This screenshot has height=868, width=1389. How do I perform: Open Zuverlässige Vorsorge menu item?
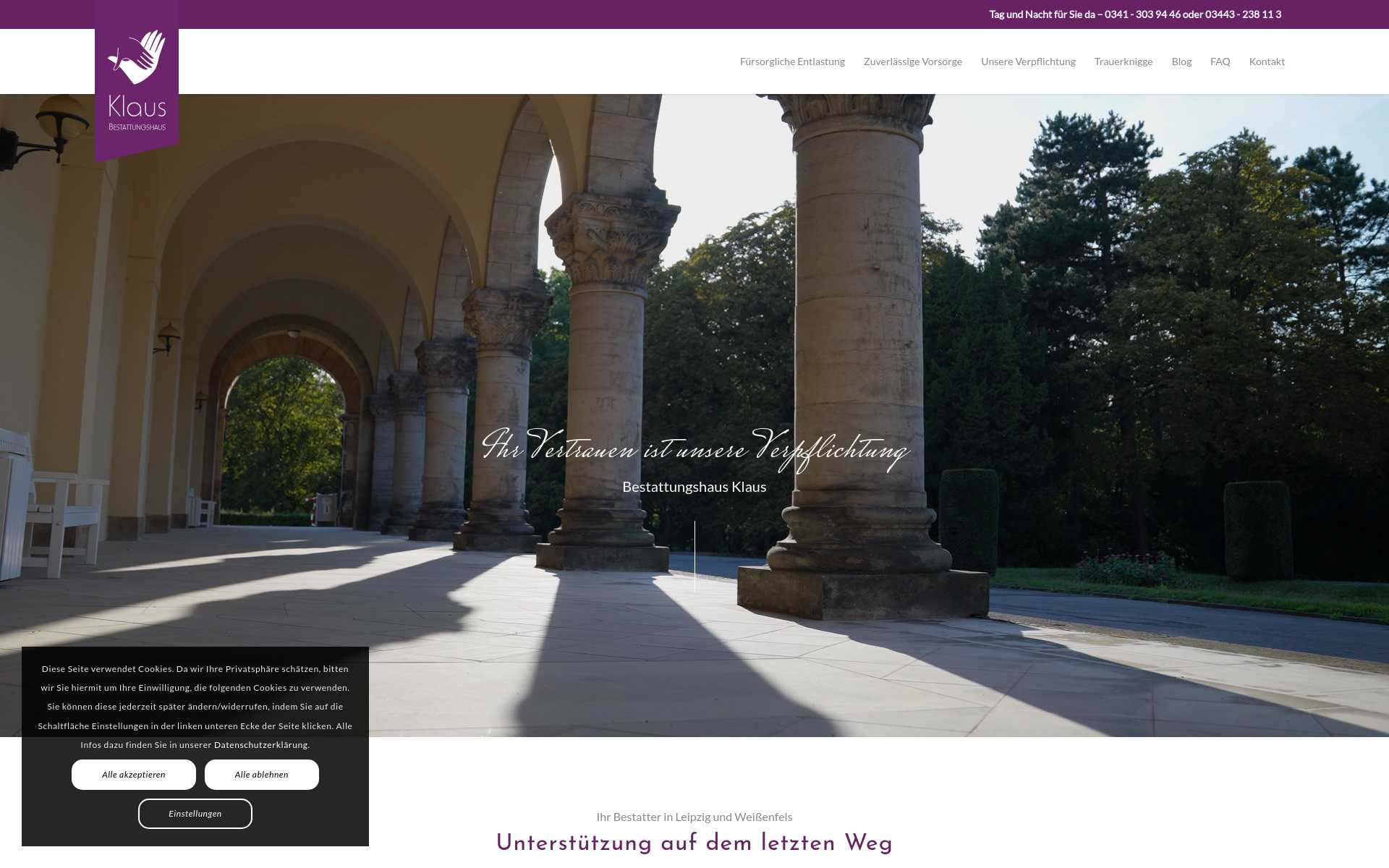[x=912, y=61]
